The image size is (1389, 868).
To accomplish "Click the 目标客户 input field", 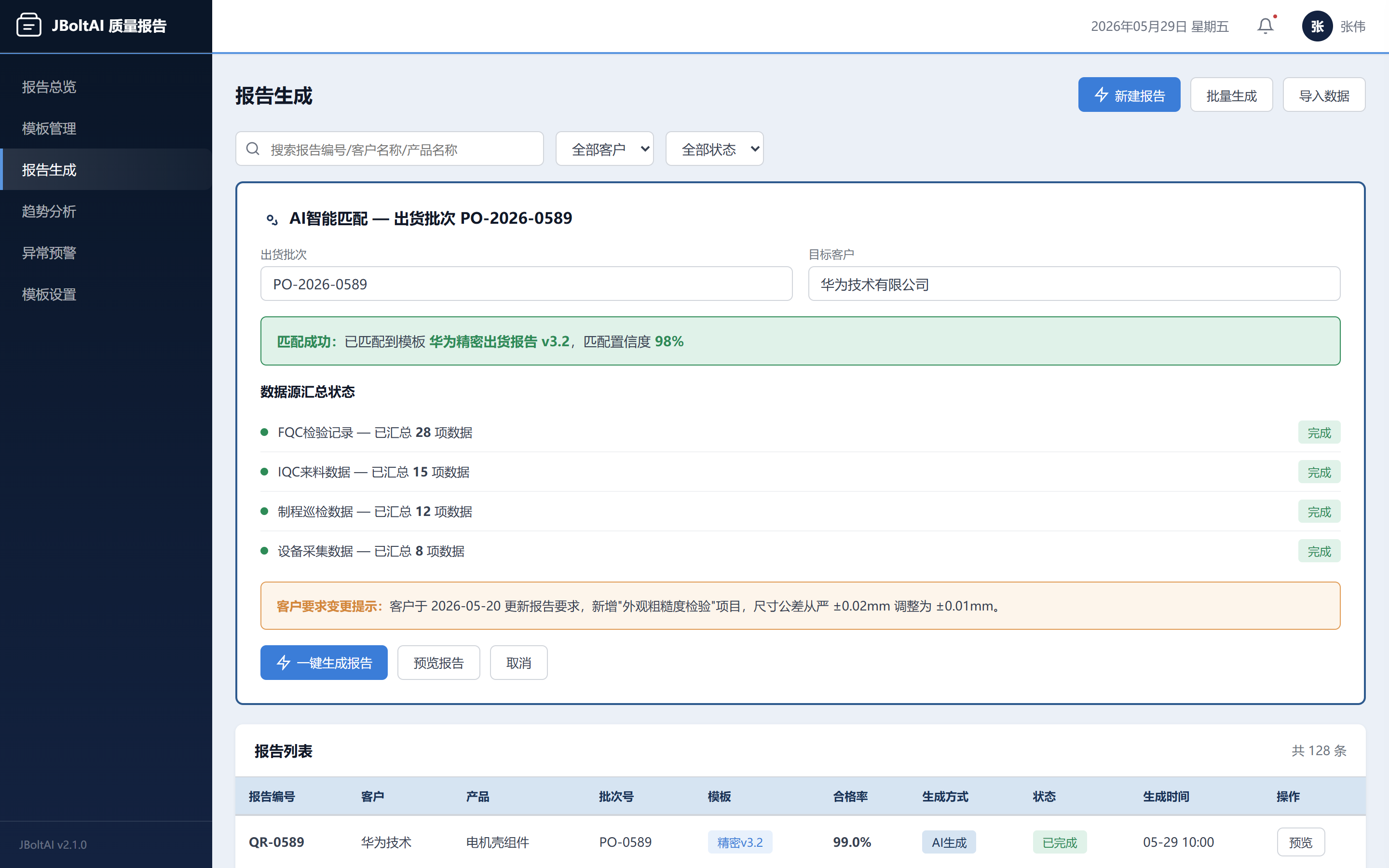I will pyautogui.click(x=1074, y=284).
